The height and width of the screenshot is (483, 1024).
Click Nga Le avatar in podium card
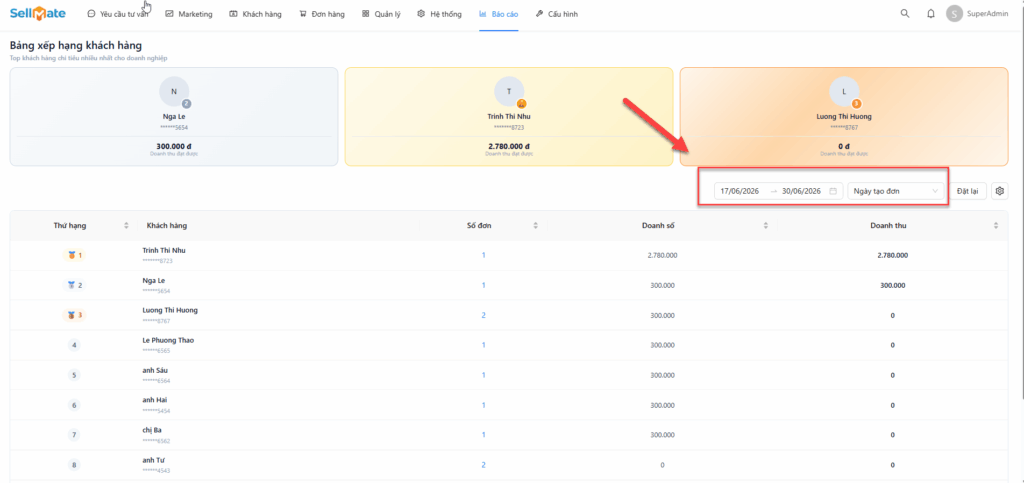click(x=174, y=92)
